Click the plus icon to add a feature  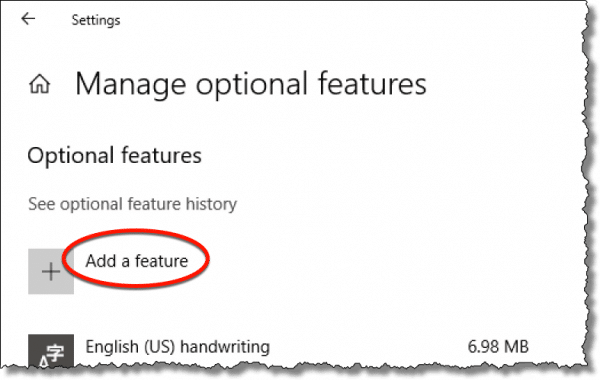[51, 272]
